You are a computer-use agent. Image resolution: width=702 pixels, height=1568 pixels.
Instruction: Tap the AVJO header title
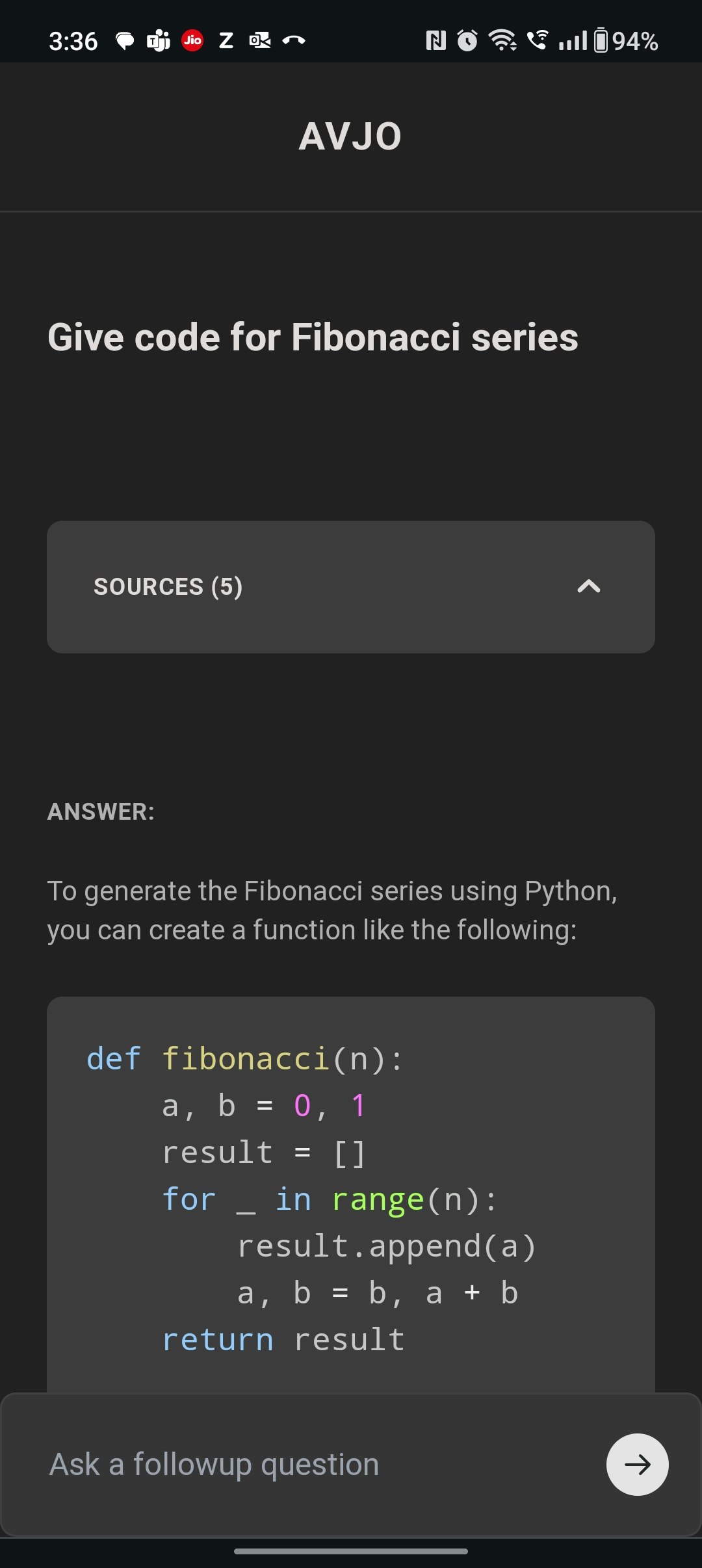(350, 137)
